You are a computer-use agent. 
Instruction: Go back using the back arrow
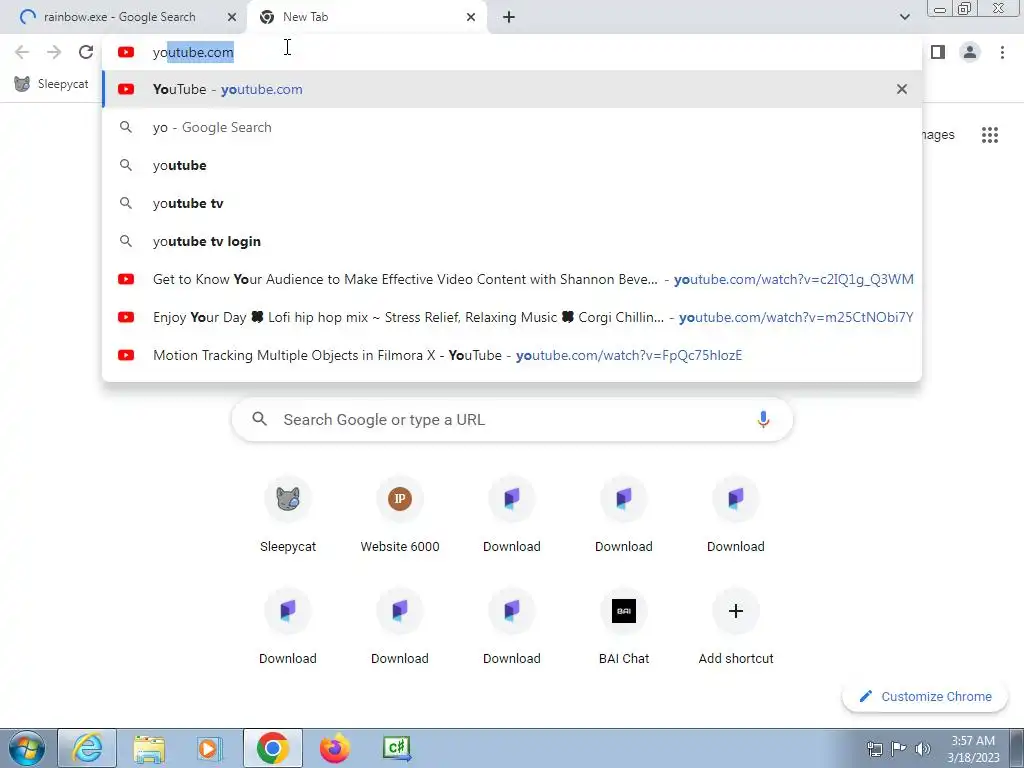(22, 52)
